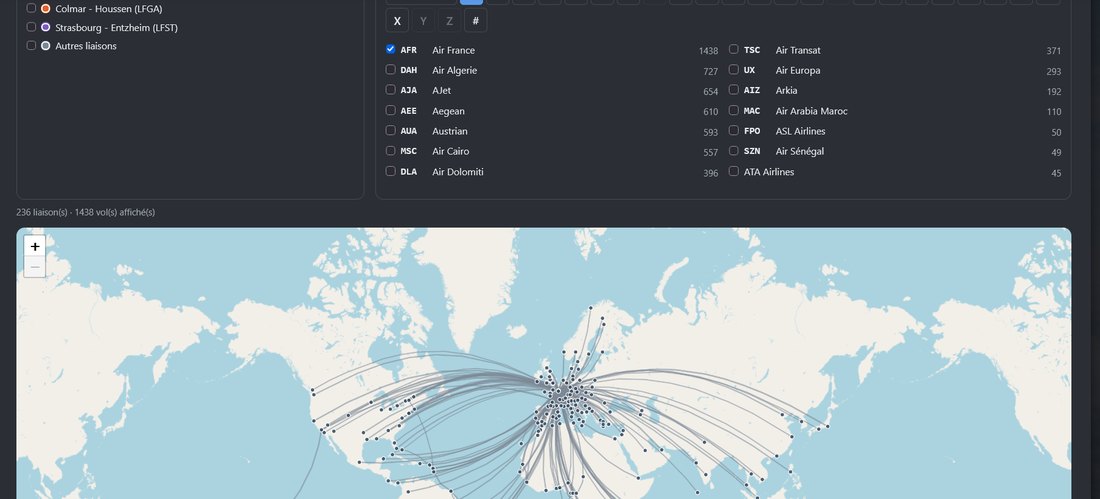
Task: Check the TSC Air Transat checkbox
Action: click(x=734, y=49)
